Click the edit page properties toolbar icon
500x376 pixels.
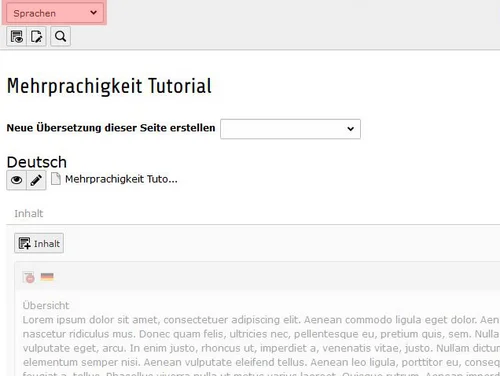(x=36, y=36)
